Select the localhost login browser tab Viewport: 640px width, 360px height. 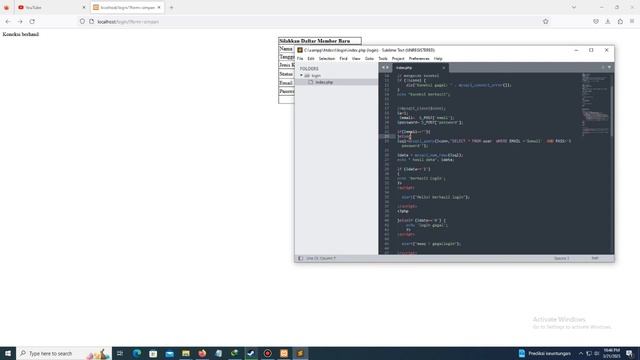tap(127, 7)
